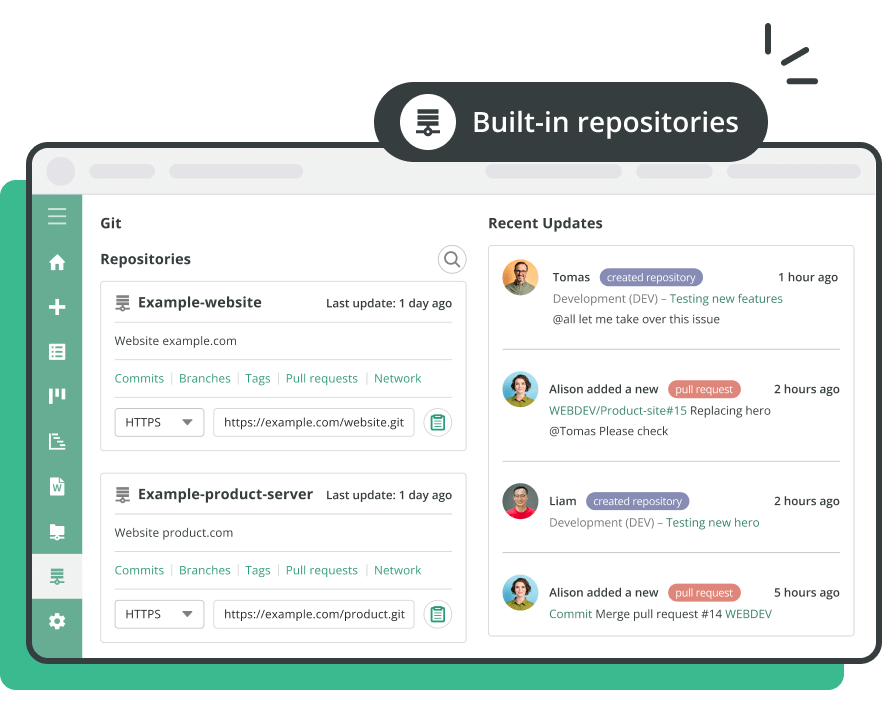Open the Gantt chart sidebar icon
896x716 pixels.
[x=57, y=441]
